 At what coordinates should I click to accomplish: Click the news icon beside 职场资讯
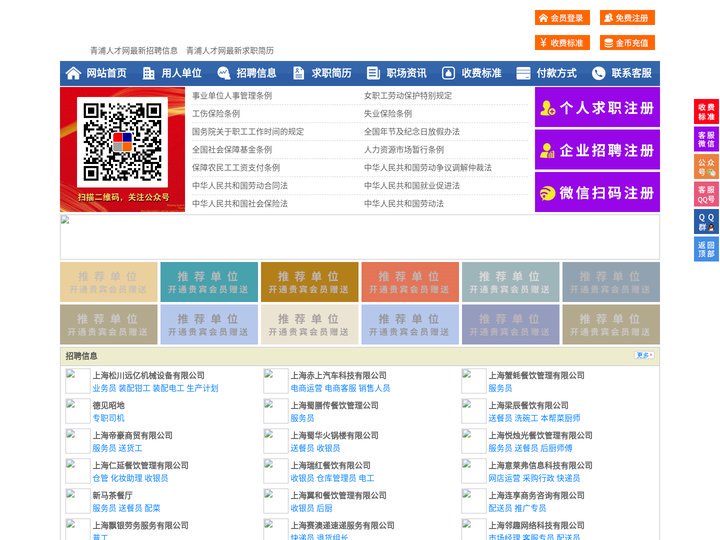coord(373,73)
